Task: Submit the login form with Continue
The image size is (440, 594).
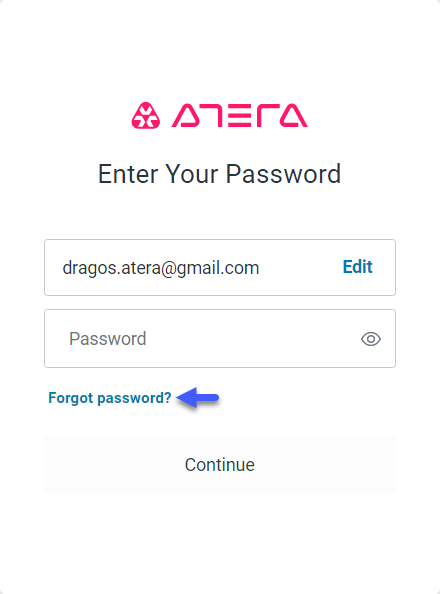Action: (220, 464)
